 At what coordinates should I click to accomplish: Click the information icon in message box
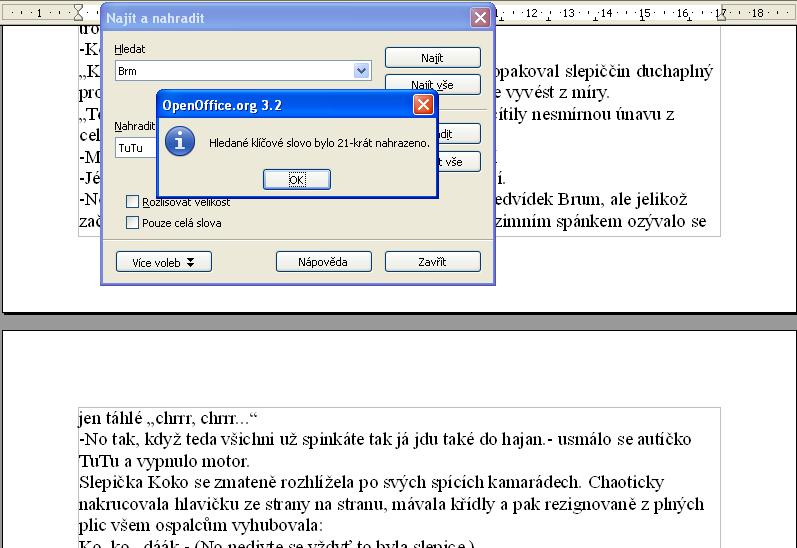[180, 141]
